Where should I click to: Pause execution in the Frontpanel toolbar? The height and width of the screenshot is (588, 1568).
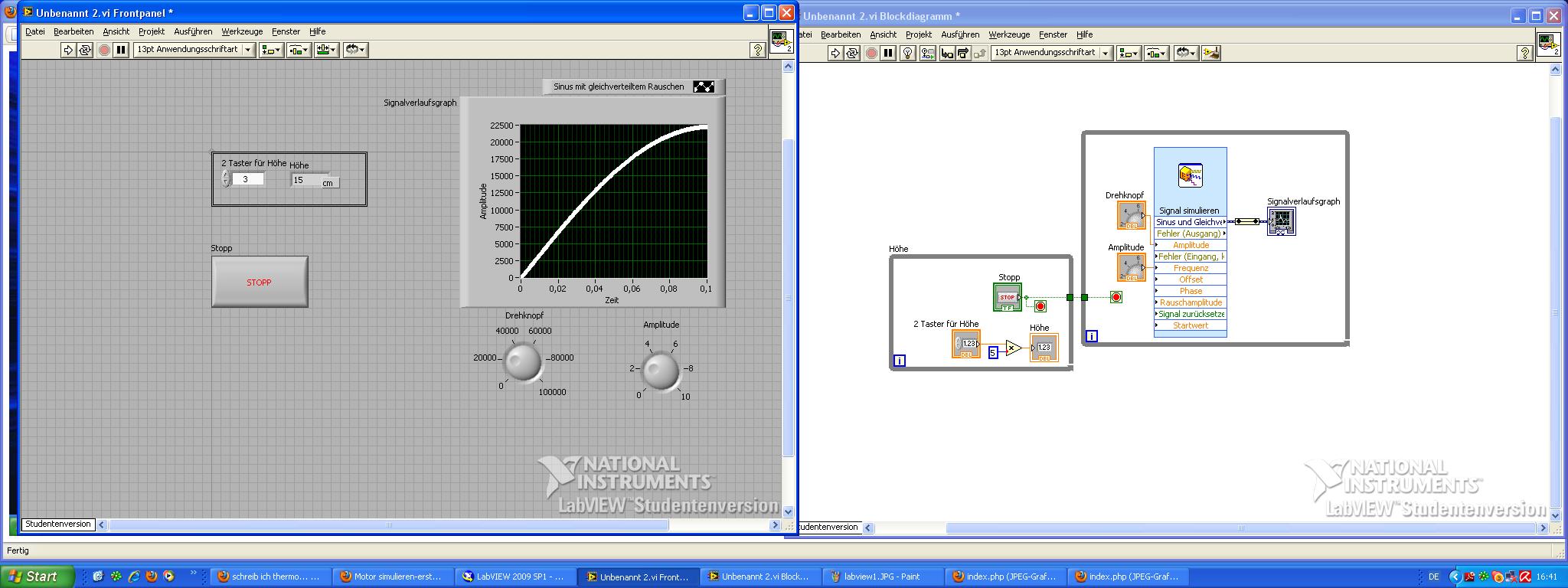(x=121, y=50)
